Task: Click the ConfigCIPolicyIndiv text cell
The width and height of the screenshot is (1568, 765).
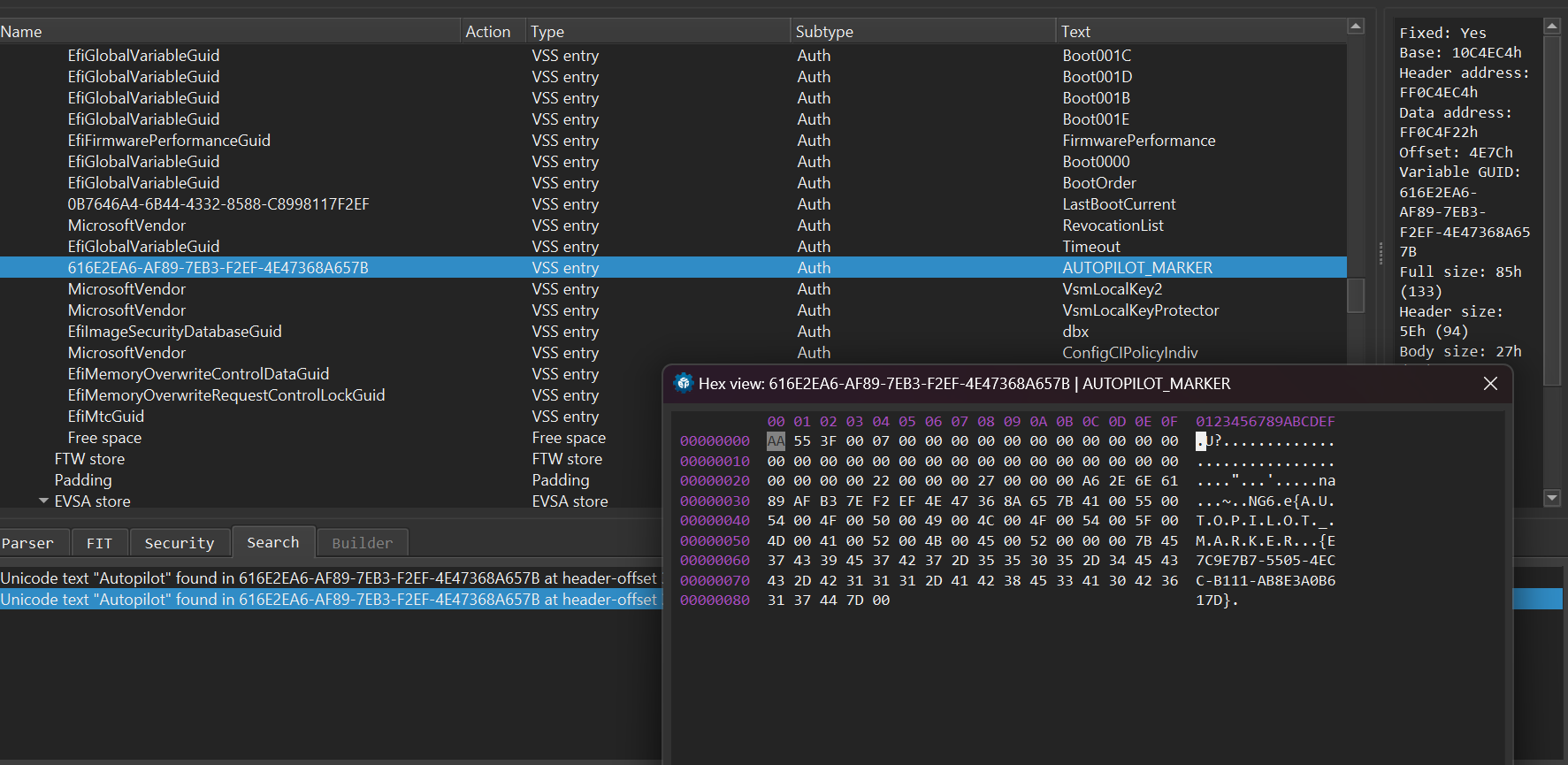Action: [1130, 352]
